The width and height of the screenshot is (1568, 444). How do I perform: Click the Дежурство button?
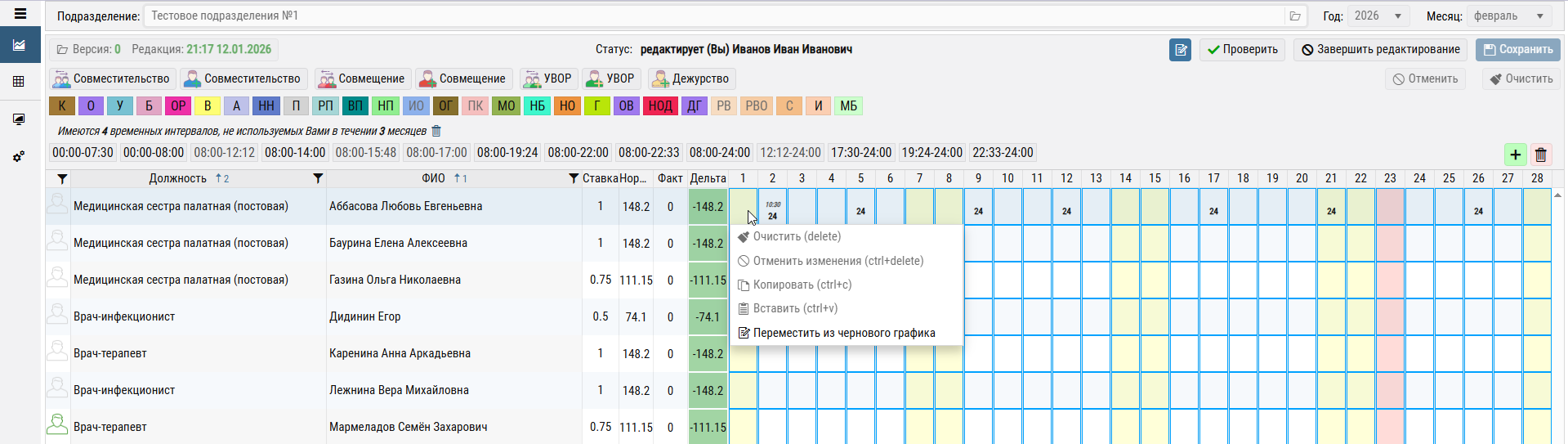[691, 78]
